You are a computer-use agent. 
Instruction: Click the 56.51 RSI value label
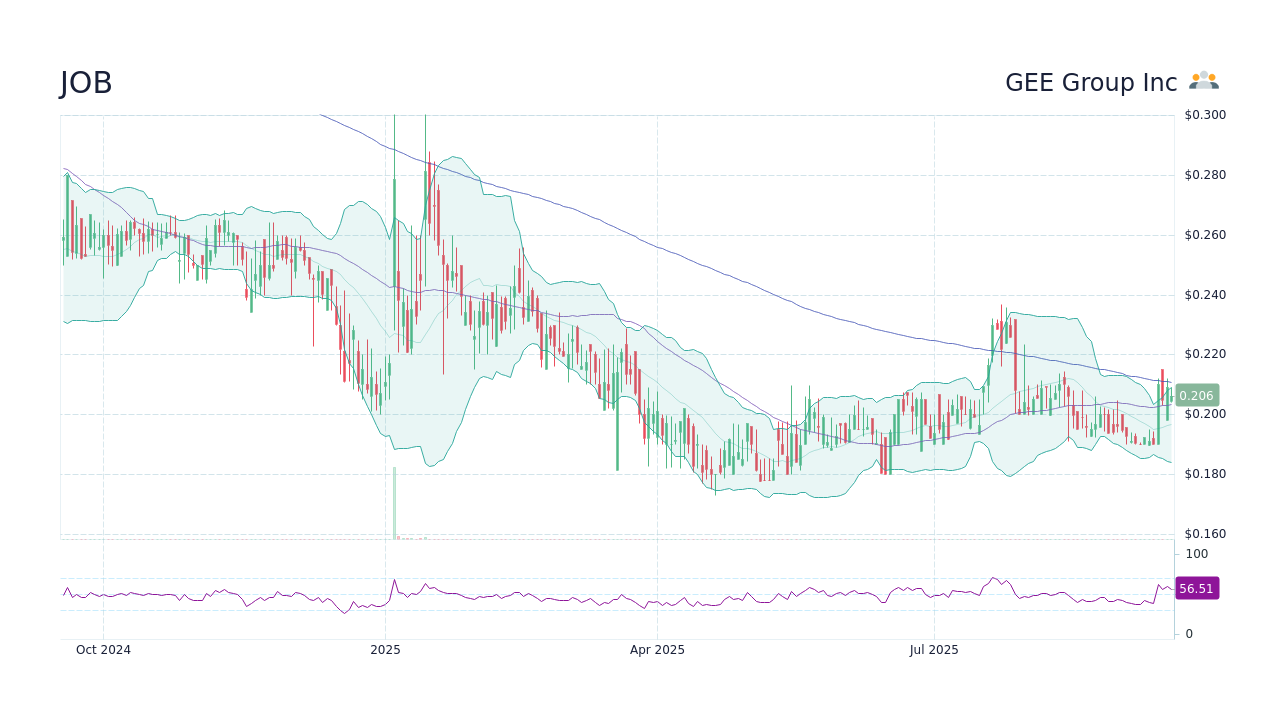[1196, 588]
